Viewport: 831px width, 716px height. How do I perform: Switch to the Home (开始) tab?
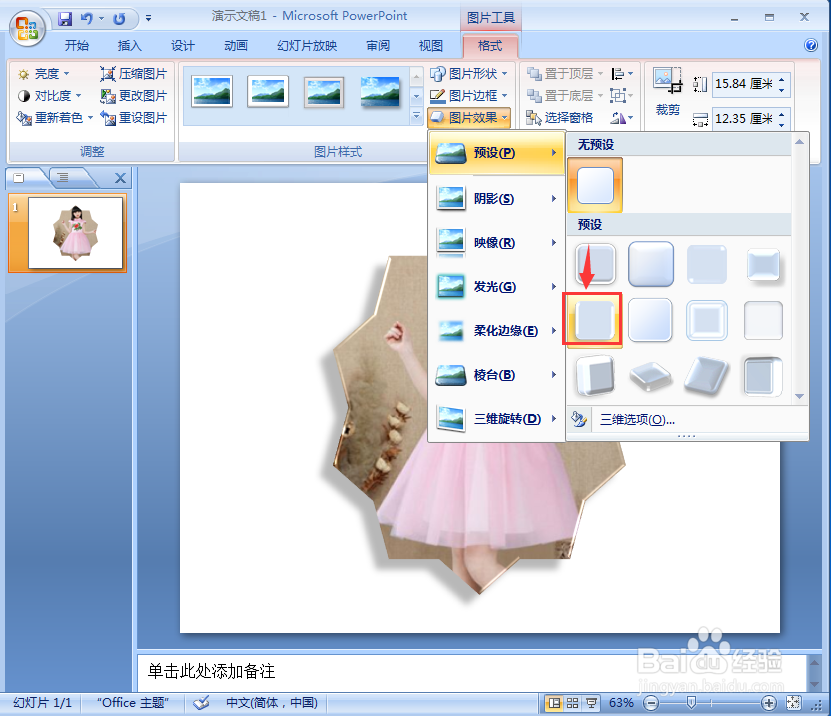point(77,46)
